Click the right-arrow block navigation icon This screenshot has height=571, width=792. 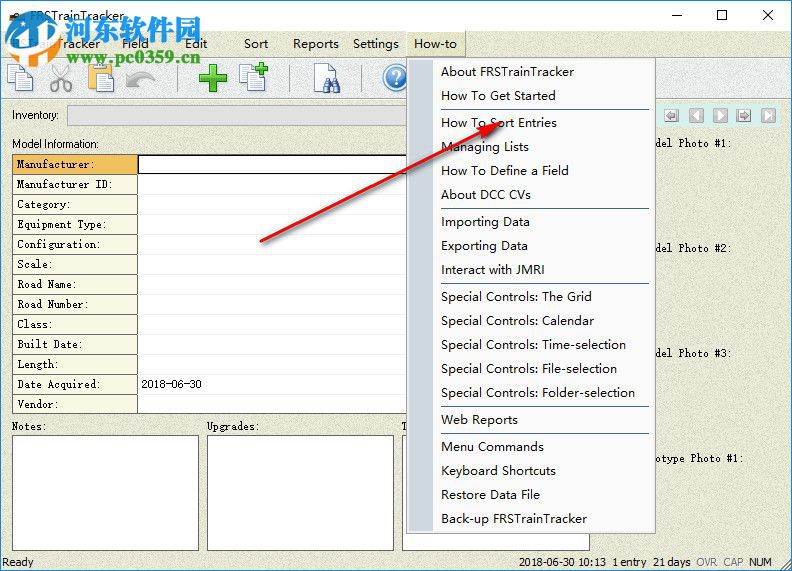(x=744, y=116)
